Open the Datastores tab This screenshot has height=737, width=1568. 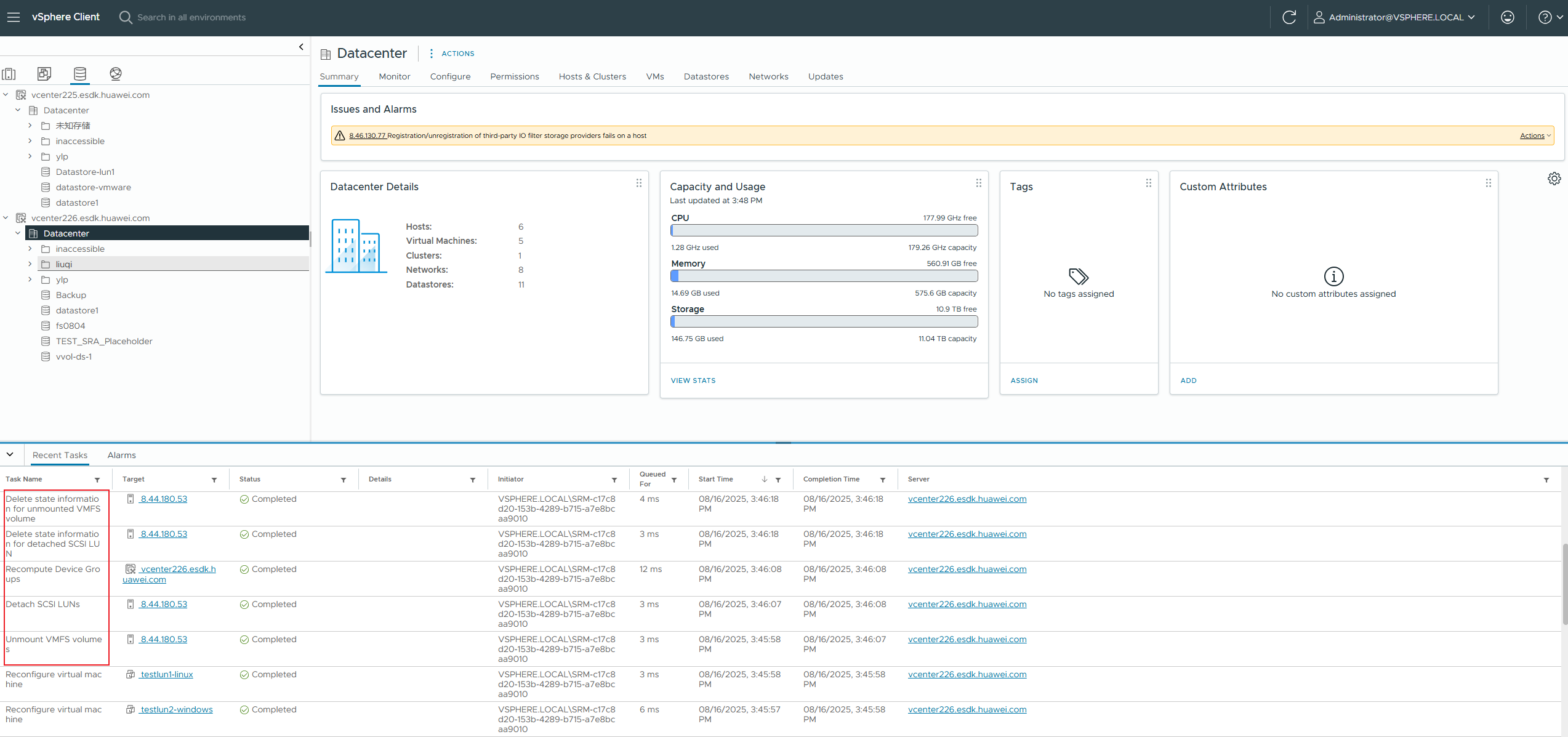click(x=706, y=76)
